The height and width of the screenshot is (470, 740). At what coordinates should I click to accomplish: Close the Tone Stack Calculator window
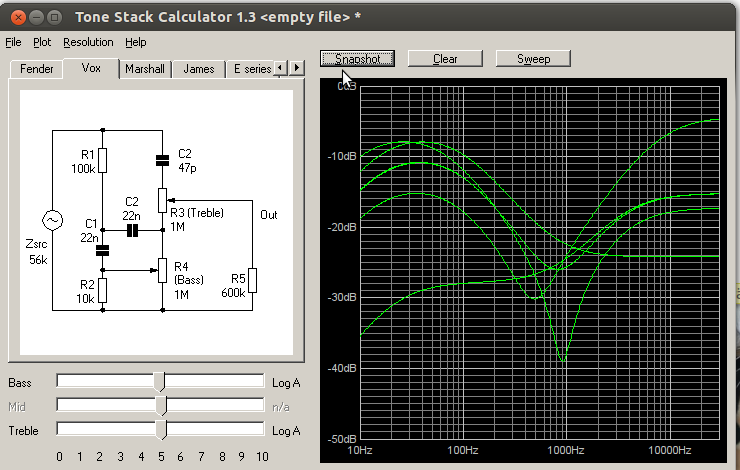[x=18, y=17]
